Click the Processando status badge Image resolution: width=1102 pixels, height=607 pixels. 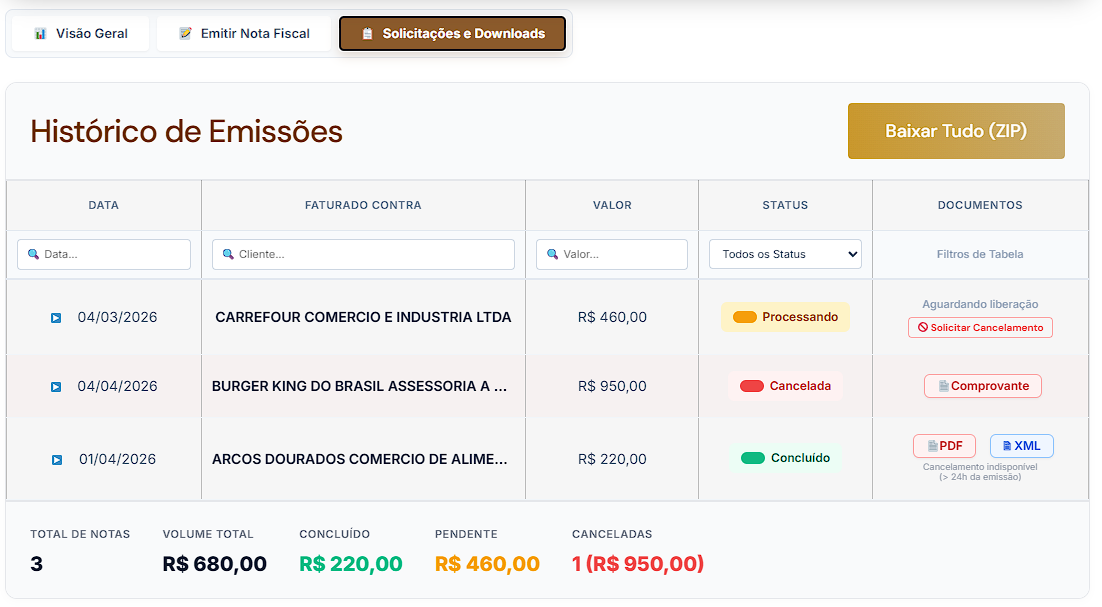click(x=785, y=317)
